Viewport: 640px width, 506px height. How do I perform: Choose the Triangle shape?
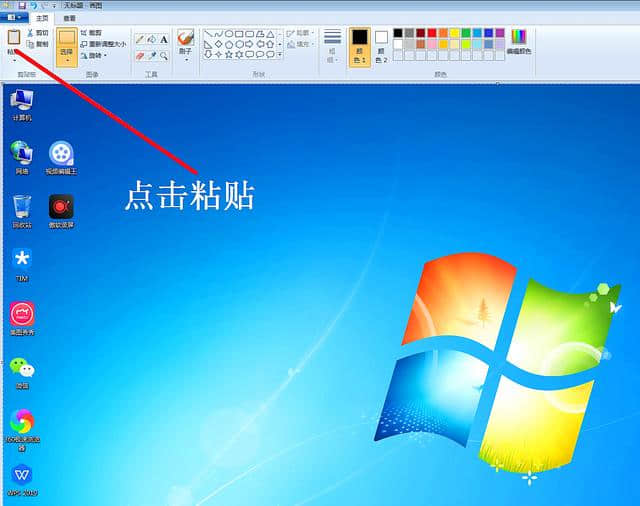(x=270, y=33)
